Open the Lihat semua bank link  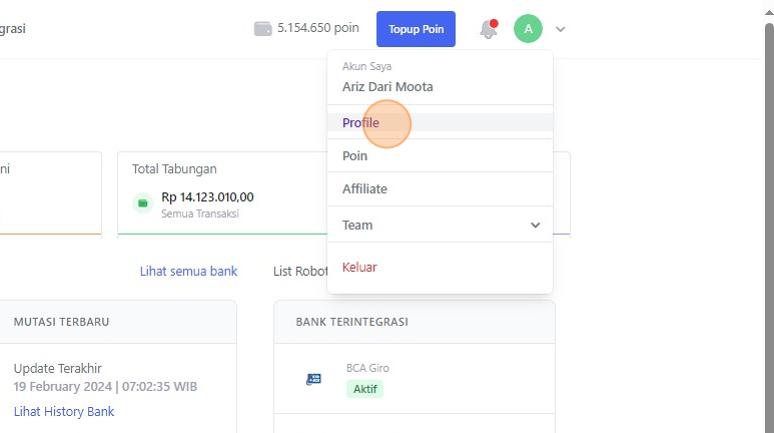point(189,271)
